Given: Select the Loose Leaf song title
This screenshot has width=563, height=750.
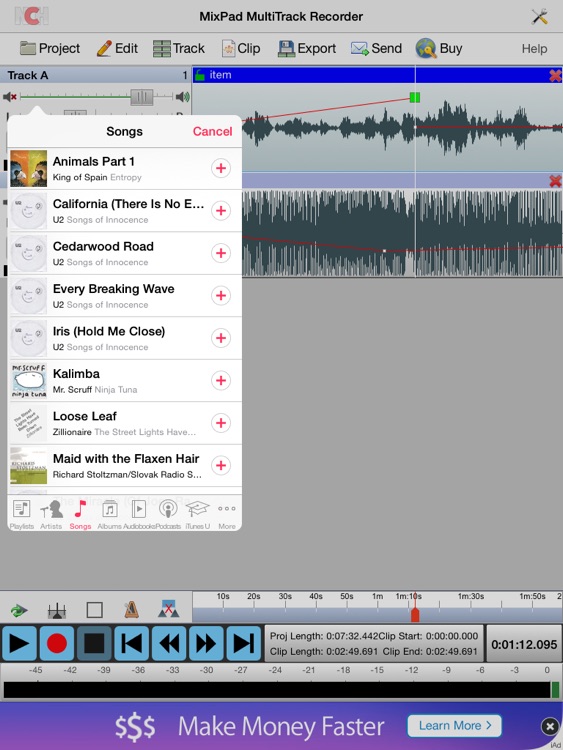Looking at the screenshot, I should (x=85, y=416).
